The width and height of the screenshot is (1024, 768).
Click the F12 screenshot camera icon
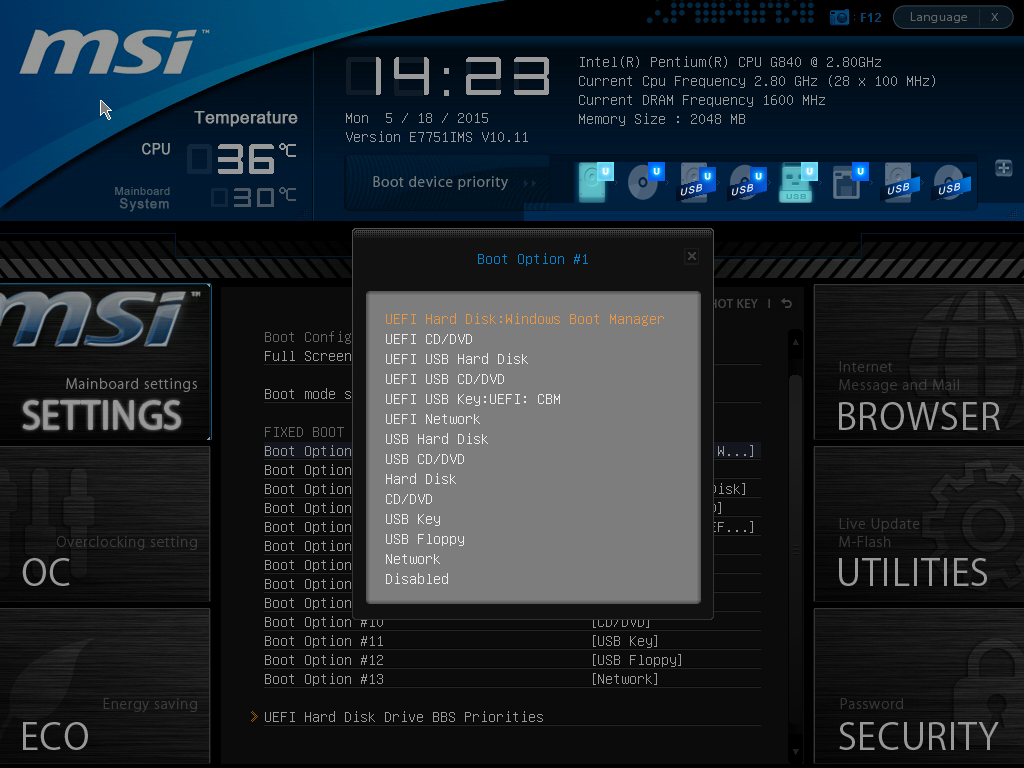click(x=839, y=17)
